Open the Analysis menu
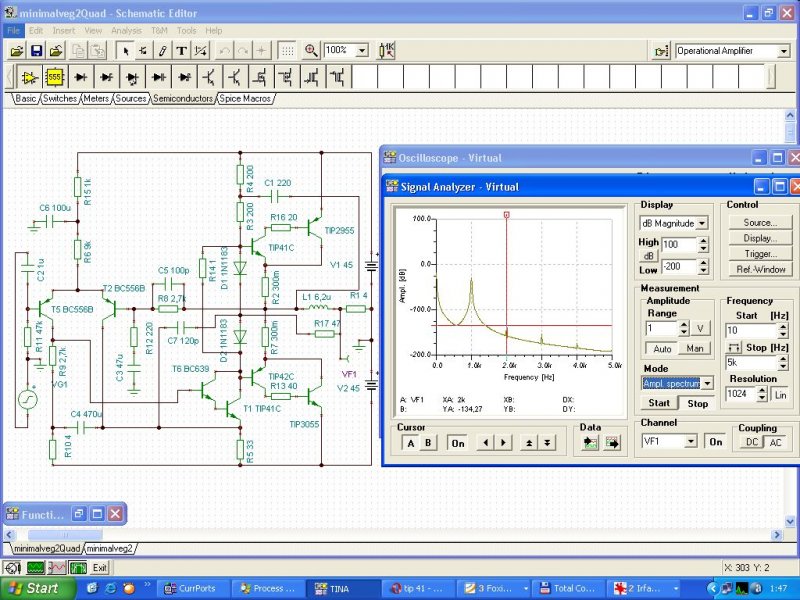This screenshot has height=600, width=800. tap(126, 31)
